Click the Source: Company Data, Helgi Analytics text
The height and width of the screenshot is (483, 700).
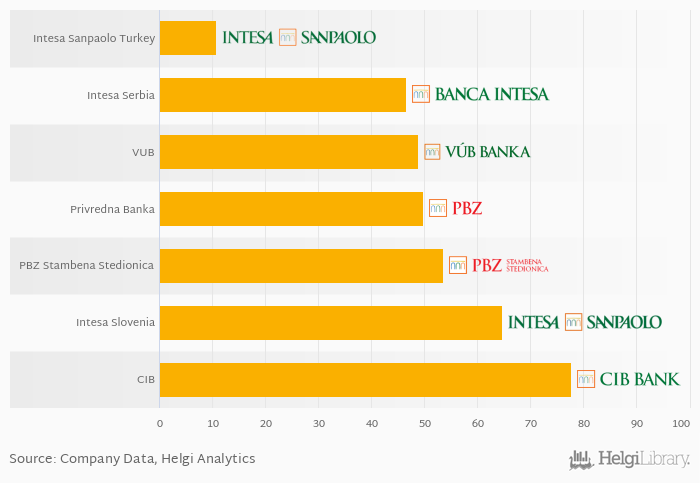coord(132,459)
